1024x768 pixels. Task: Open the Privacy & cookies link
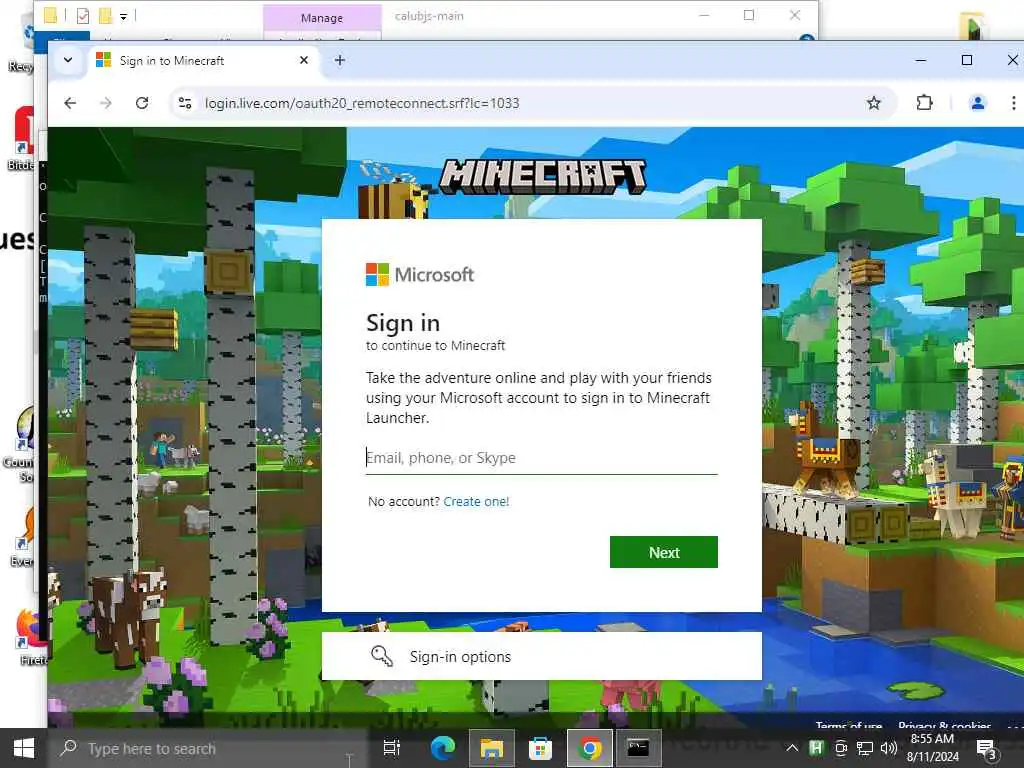[944, 725]
